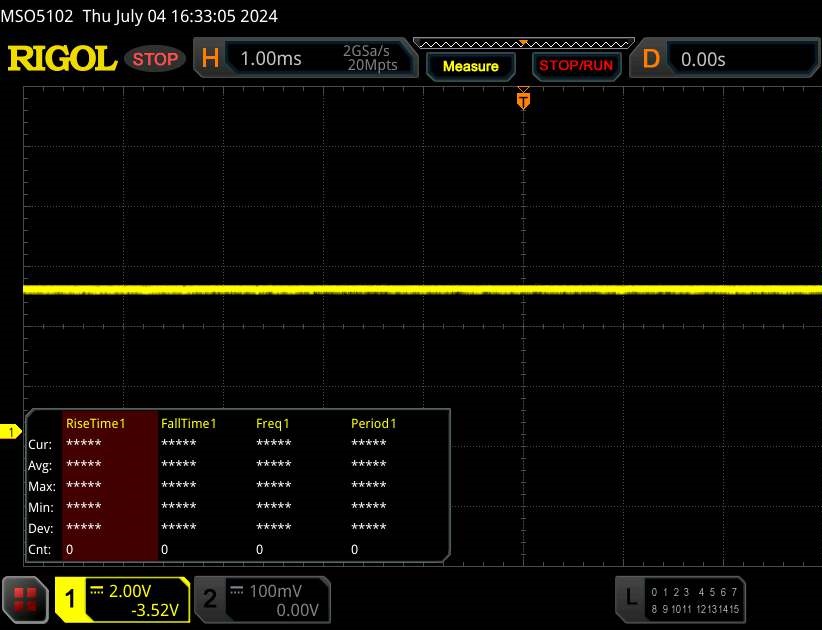Enable channel 2 using its number badge
This screenshot has width=822, height=630.
(x=210, y=599)
